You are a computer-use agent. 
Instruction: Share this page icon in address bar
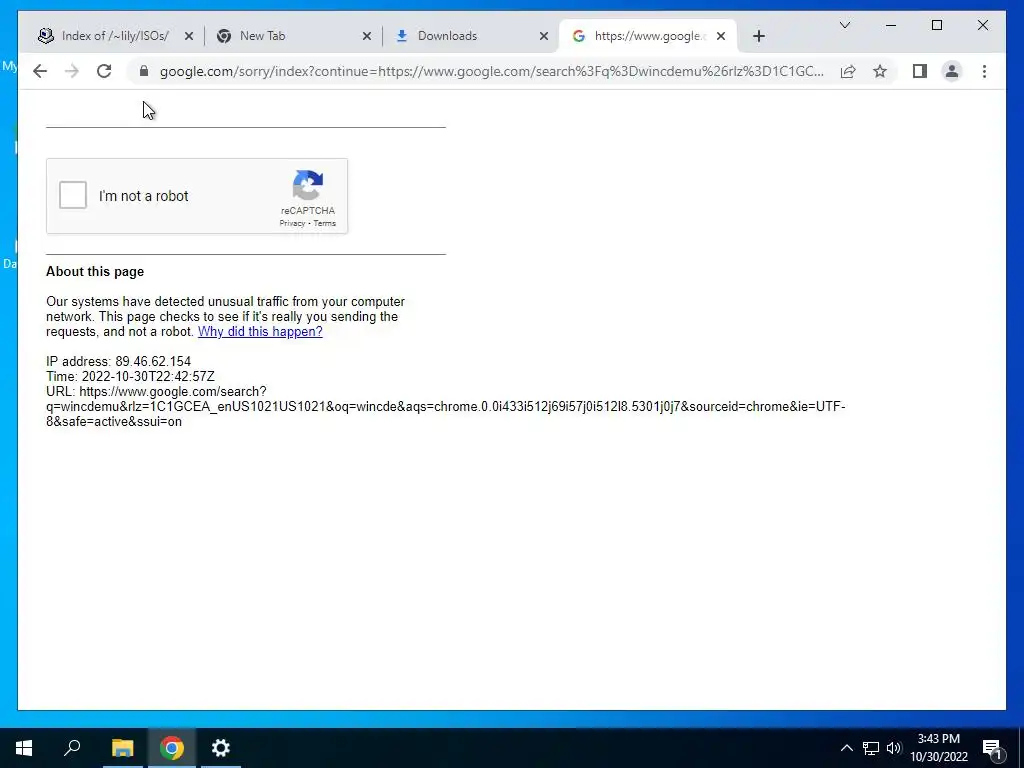point(848,71)
